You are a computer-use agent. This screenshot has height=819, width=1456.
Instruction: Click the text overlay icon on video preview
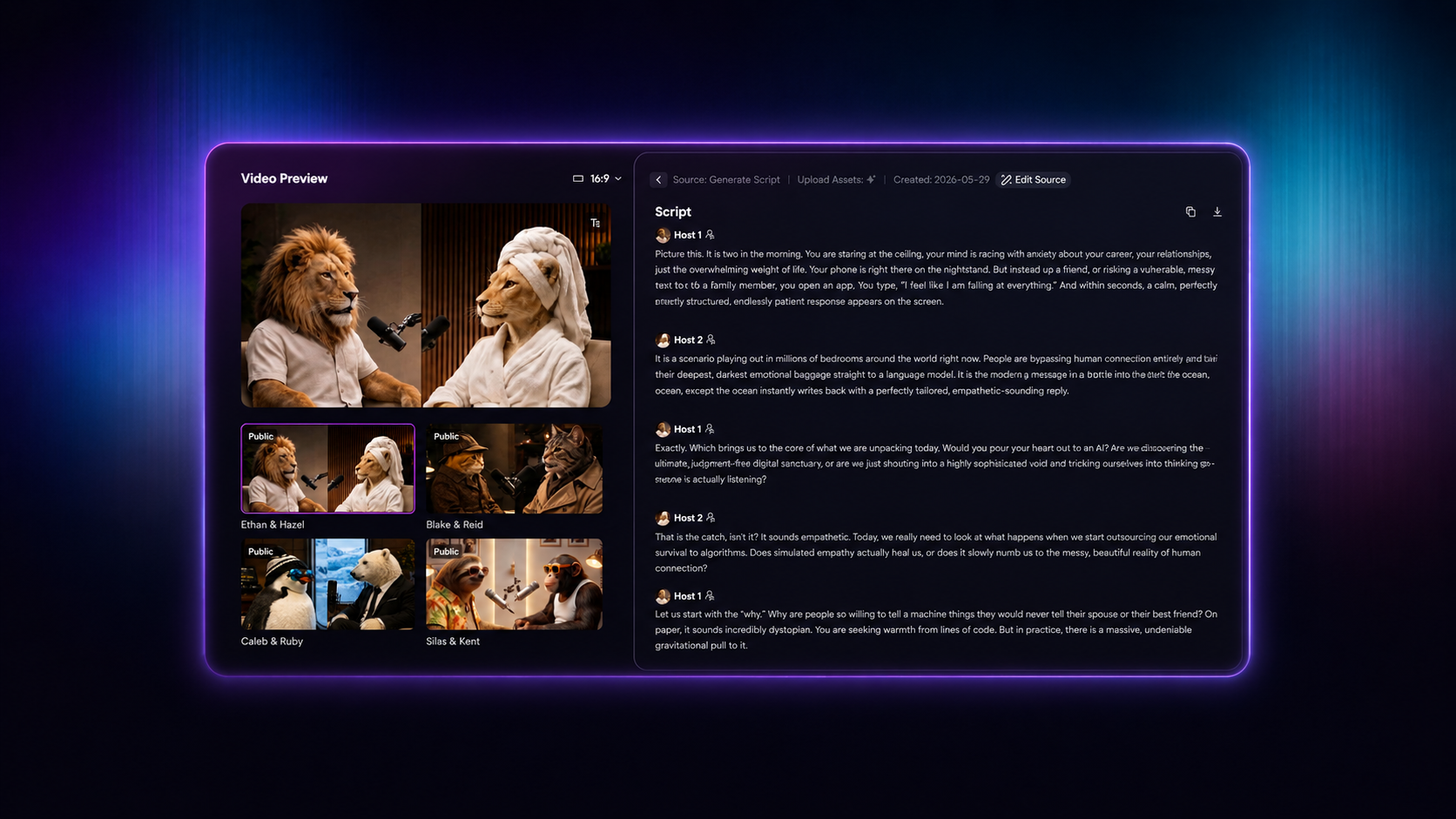[x=596, y=223]
